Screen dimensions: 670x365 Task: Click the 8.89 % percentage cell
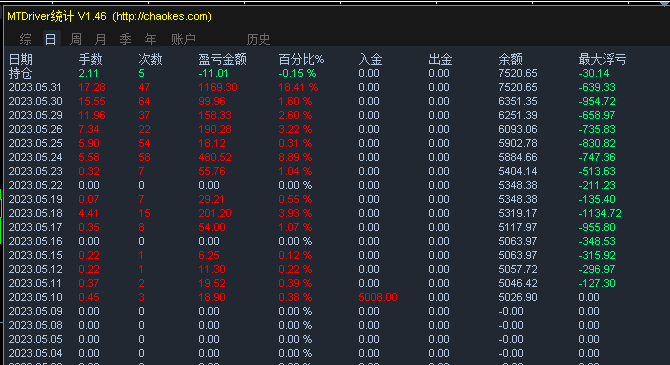point(295,157)
